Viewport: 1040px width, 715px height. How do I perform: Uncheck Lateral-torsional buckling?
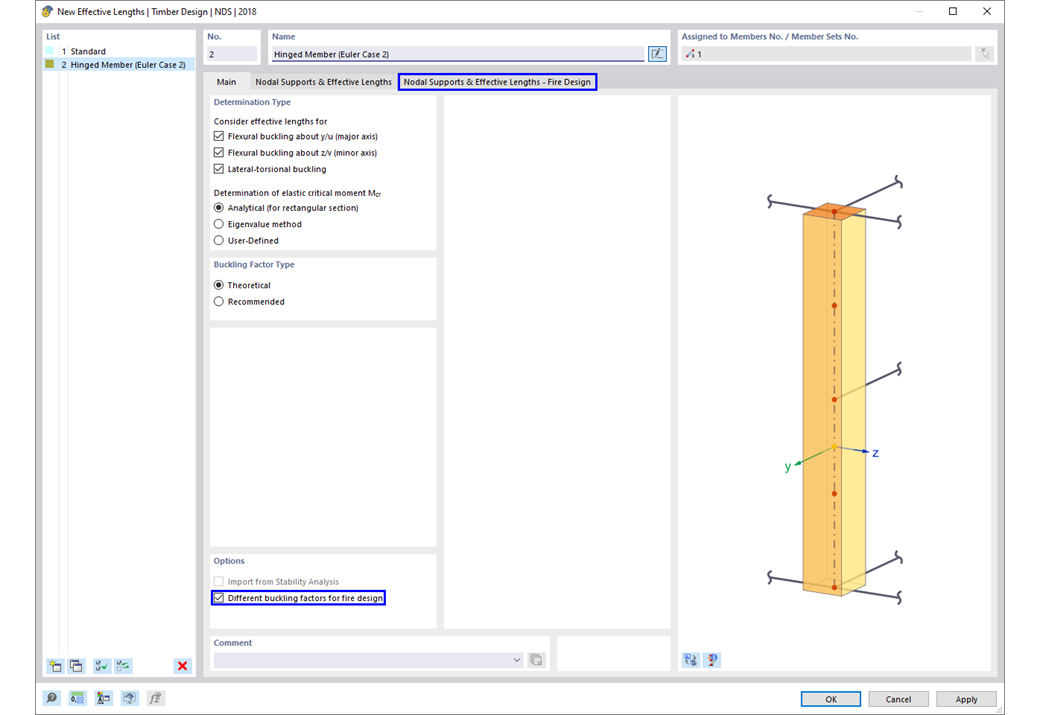218,169
